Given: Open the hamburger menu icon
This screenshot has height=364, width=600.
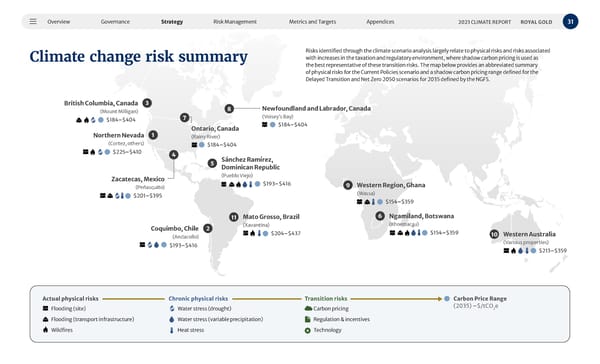Looking at the screenshot, I should (x=33, y=21).
